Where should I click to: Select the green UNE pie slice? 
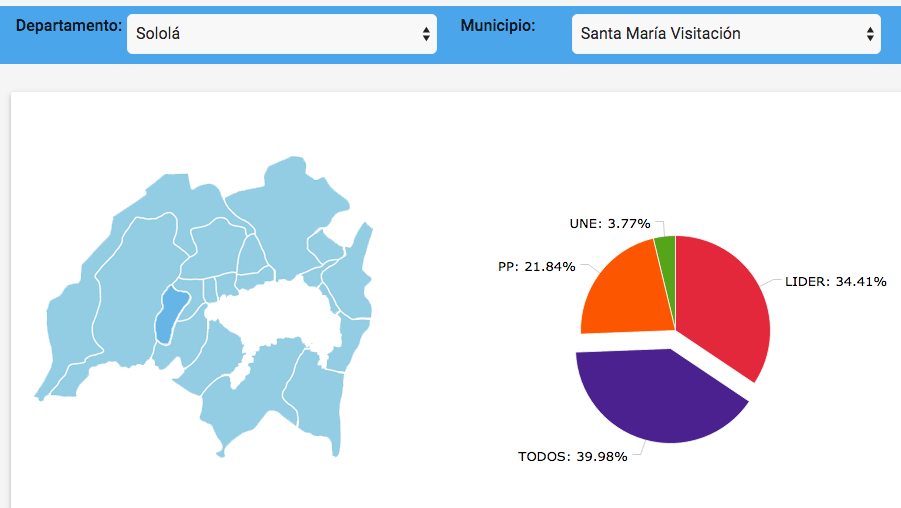(x=666, y=248)
